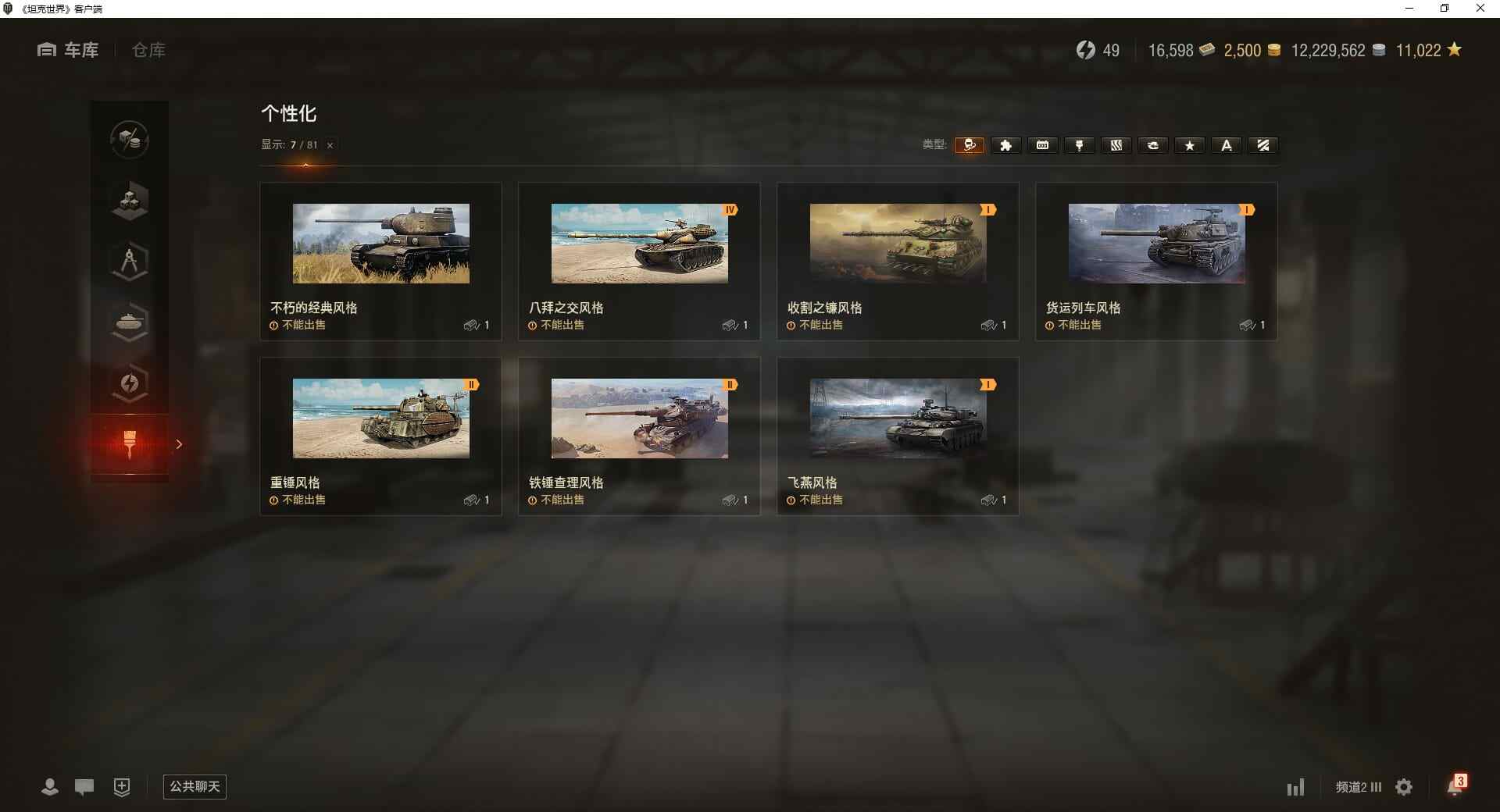Viewport: 1500px width, 812px height.
Task: Toggle the camouflage pattern type filter
Action: [1116, 145]
